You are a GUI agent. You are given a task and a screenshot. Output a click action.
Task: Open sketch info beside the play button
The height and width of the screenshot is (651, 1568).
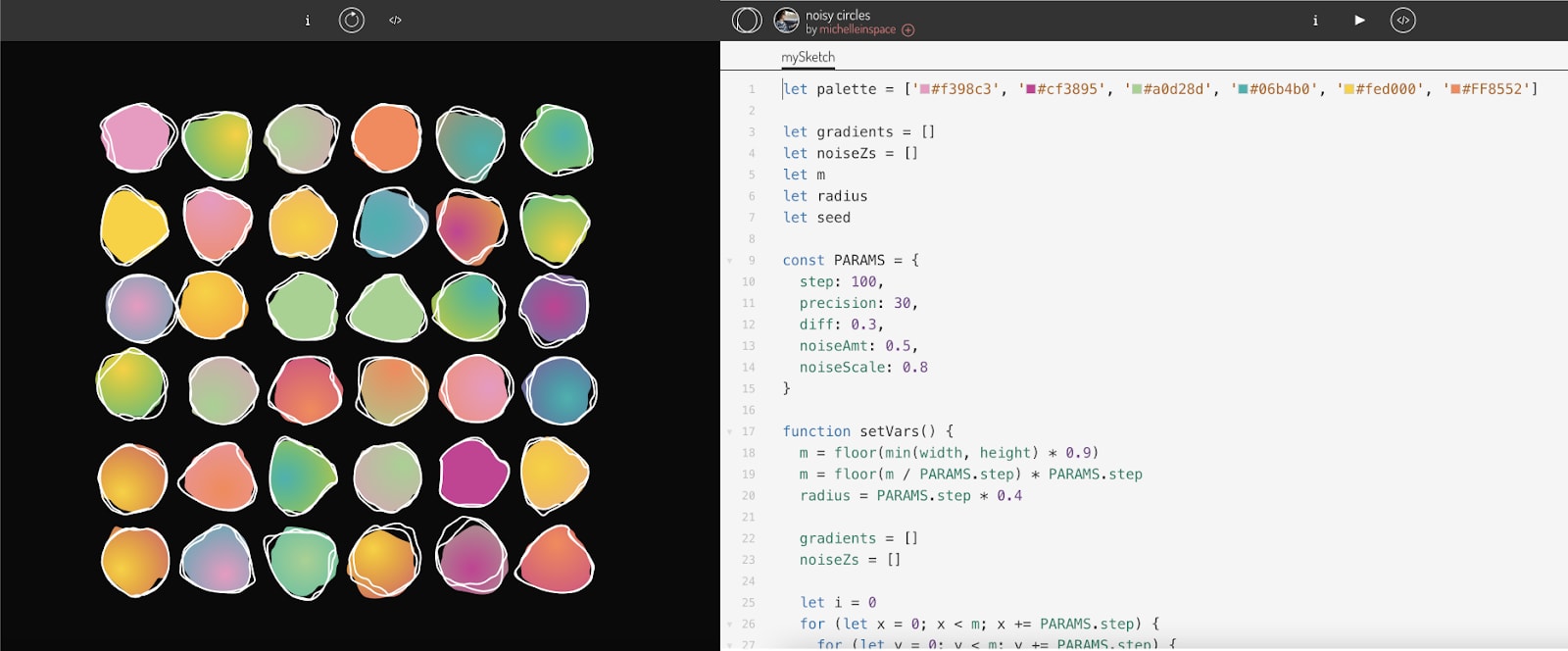[x=1315, y=21]
